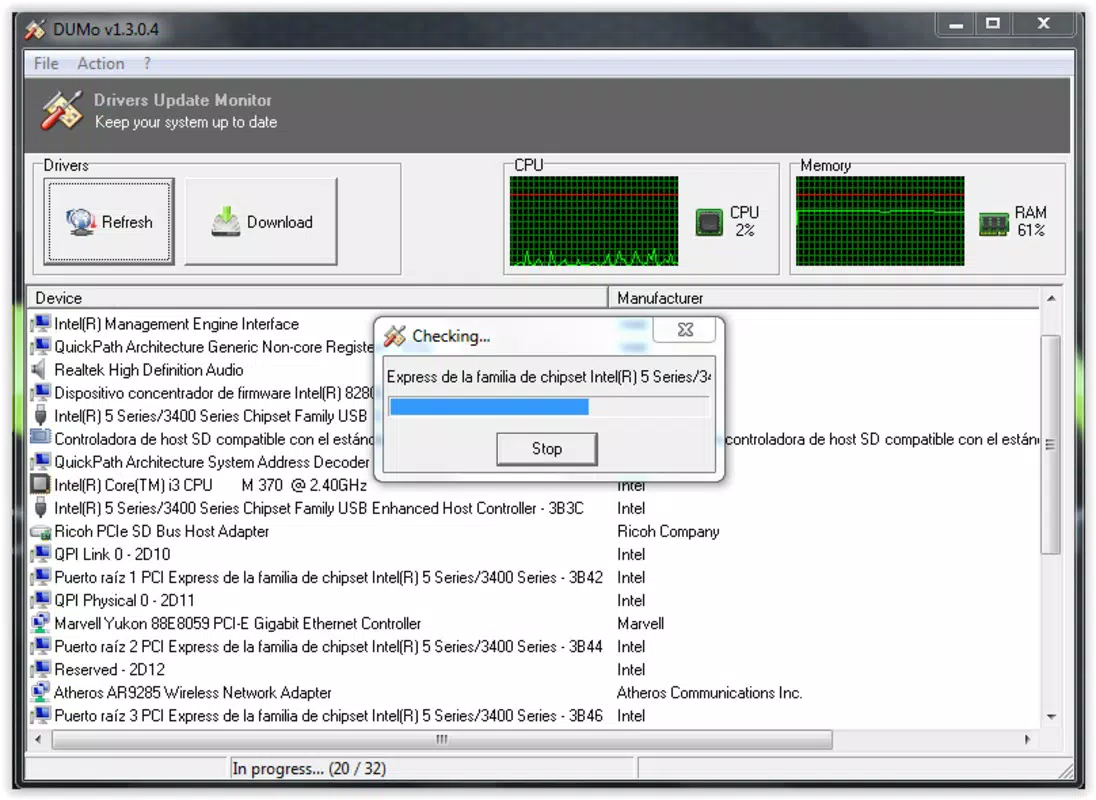Select Intel(R) Core(TM) i3 CPU M 370 text
The height and width of the screenshot is (800, 1096).
(x=210, y=485)
